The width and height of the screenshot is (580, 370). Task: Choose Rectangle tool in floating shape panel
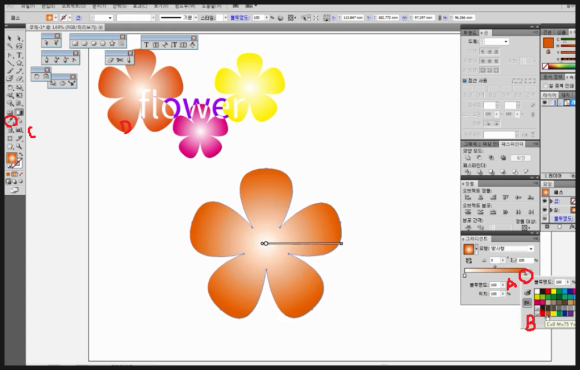pyautogui.click(x=75, y=44)
